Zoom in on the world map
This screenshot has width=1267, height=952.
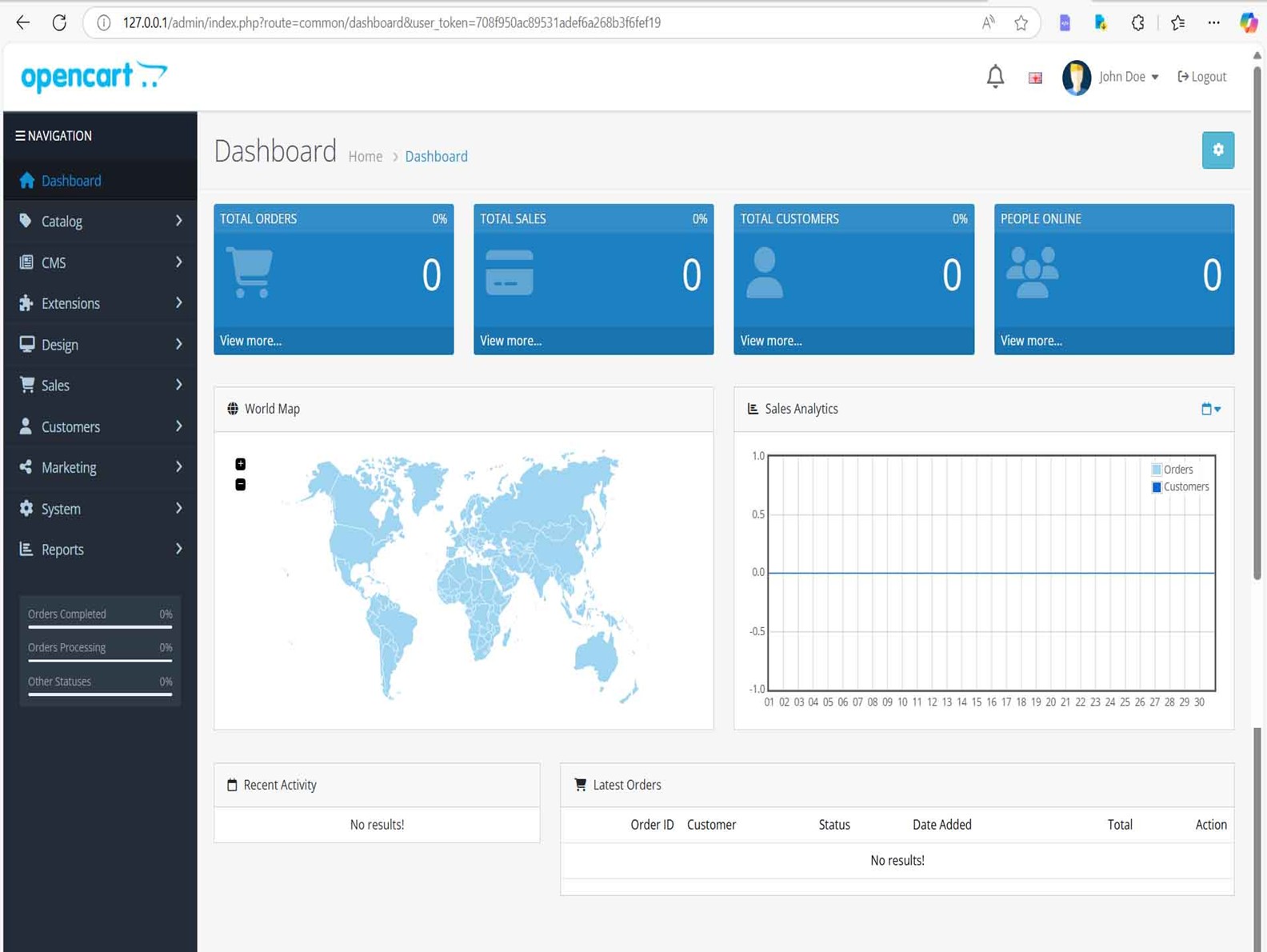[x=240, y=464]
